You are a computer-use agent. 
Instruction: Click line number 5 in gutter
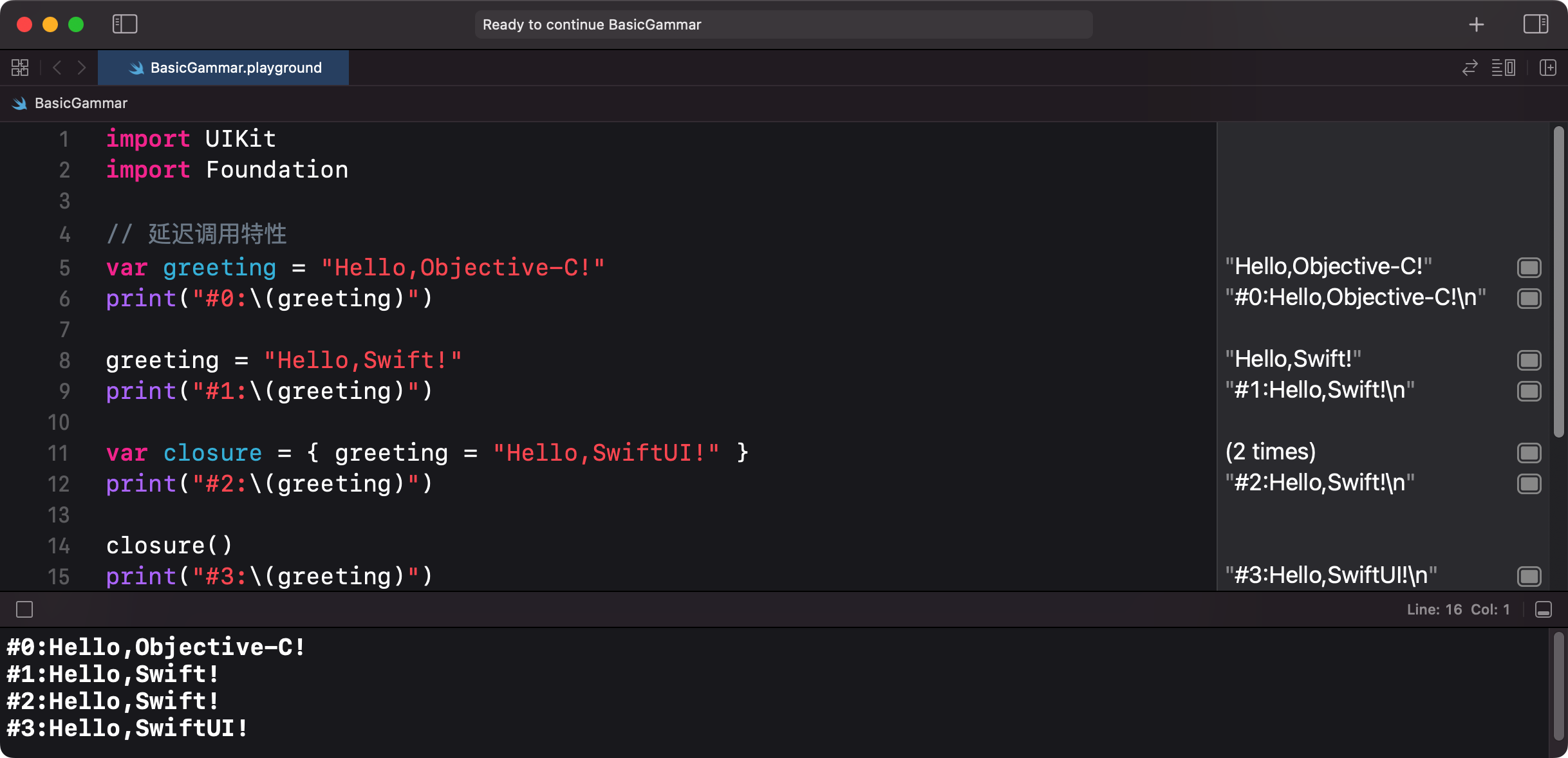click(64, 268)
